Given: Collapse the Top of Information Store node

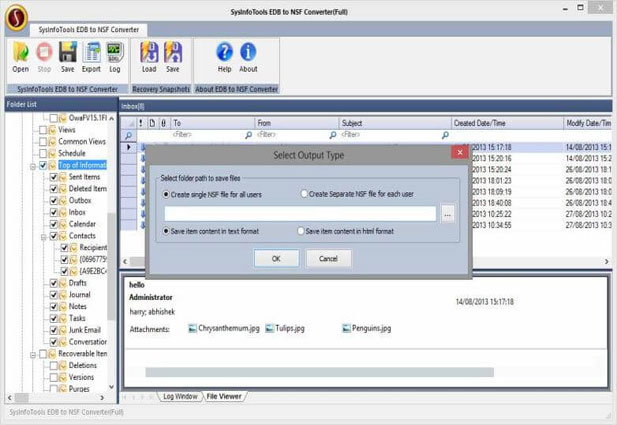Looking at the screenshot, I should pos(33,166).
